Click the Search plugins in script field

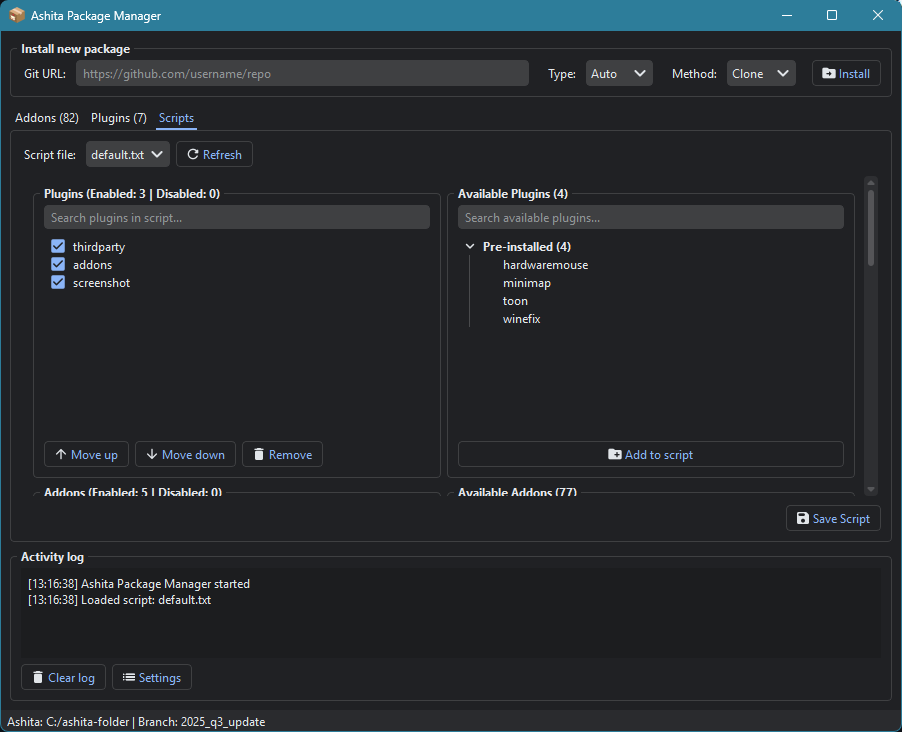tap(237, 218)
